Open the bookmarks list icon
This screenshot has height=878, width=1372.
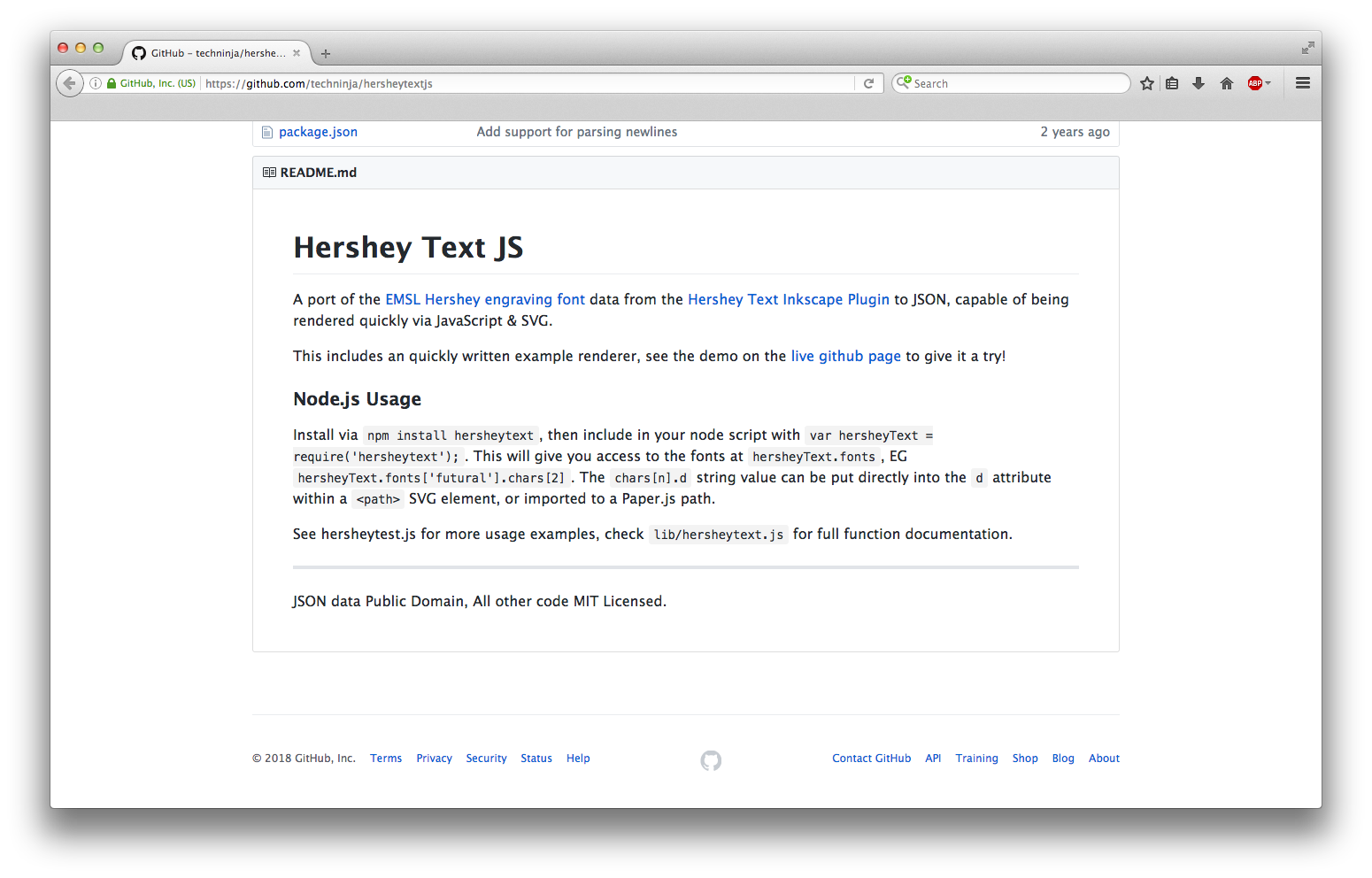click(1172, 83)
